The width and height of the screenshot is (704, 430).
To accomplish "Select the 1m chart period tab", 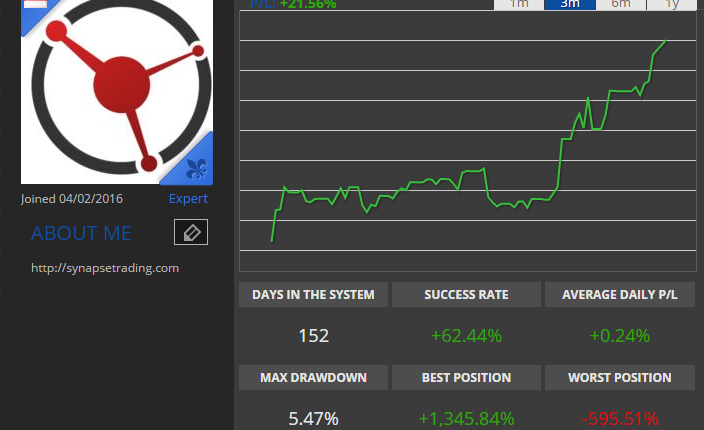I will click(x=519, y=4).
